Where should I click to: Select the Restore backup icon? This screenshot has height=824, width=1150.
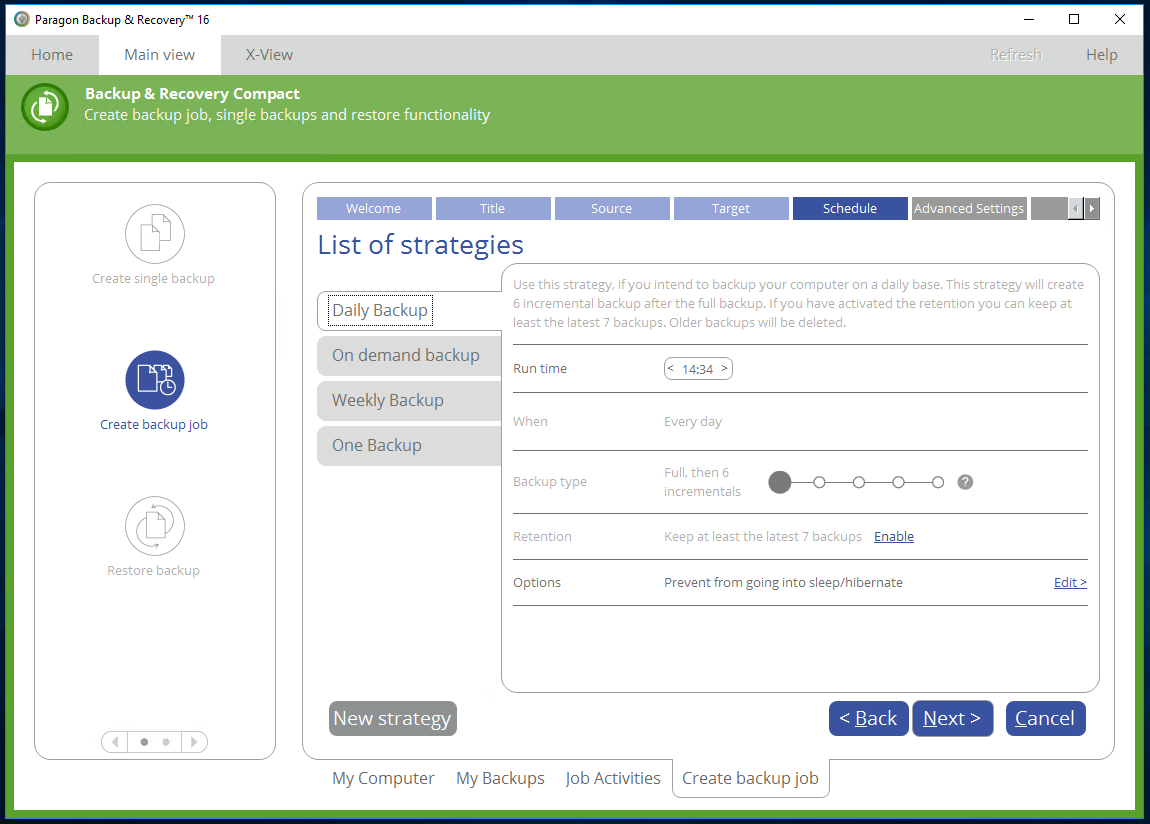[154, 525]
